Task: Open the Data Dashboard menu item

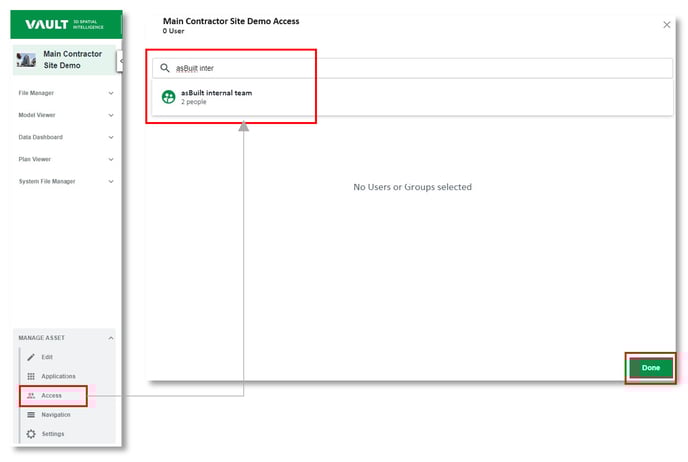Action: click(x=40, y=137)
